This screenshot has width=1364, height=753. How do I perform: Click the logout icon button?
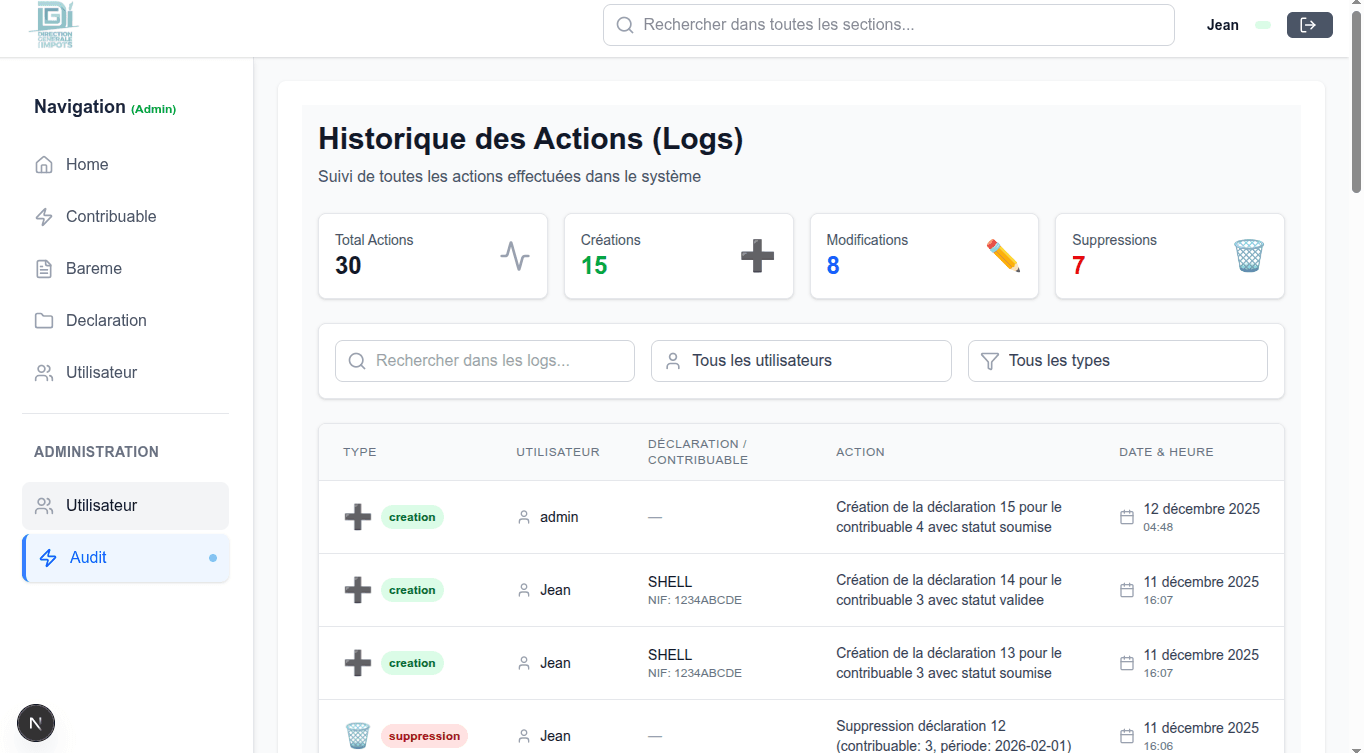point(1310,25)
